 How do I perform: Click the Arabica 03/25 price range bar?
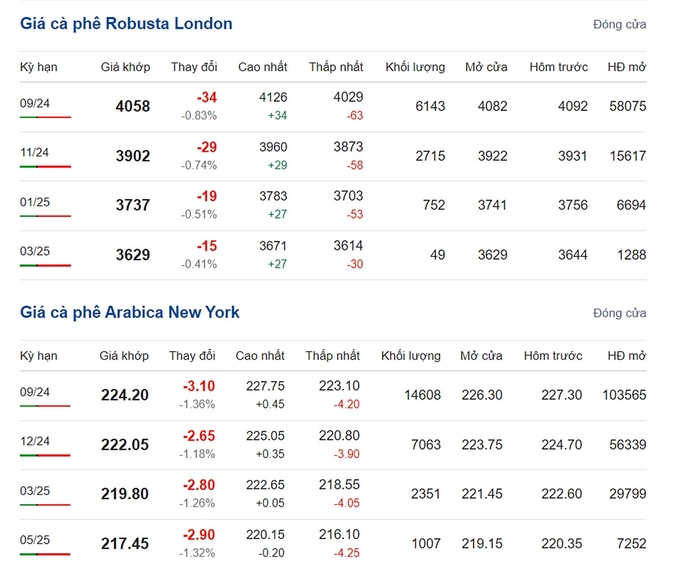(45, 505)
